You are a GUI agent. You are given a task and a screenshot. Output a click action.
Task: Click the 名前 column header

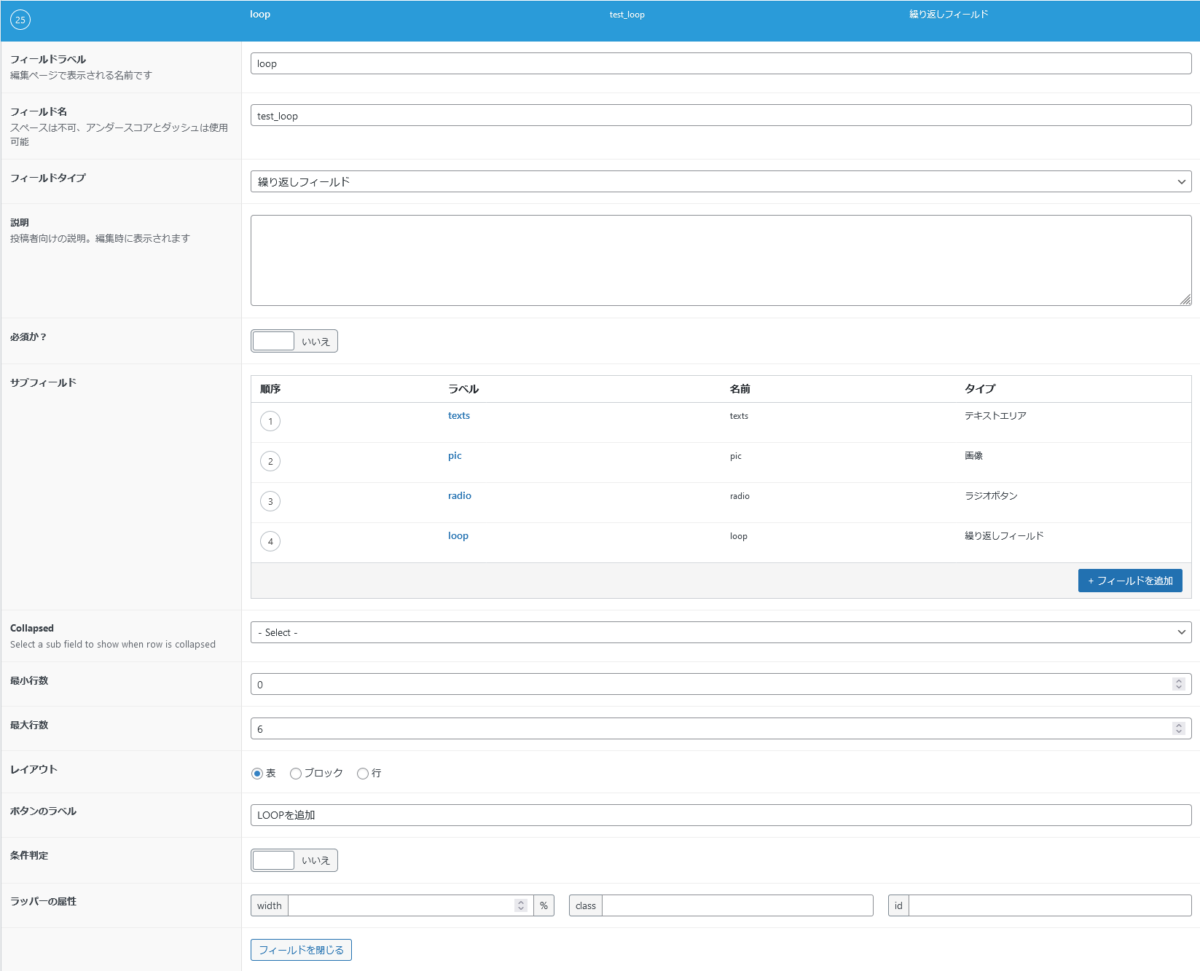741,389
